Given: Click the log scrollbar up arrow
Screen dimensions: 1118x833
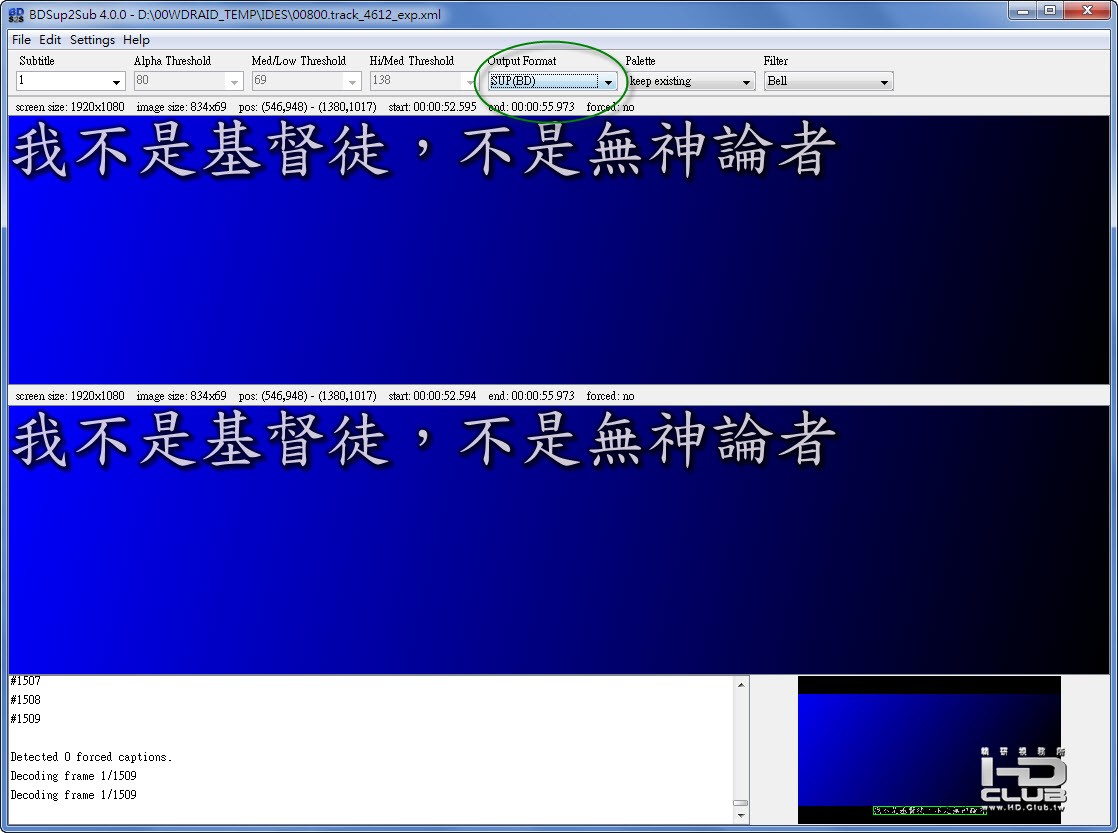Looking at the screenshot, I should click(x=741, y=686).
